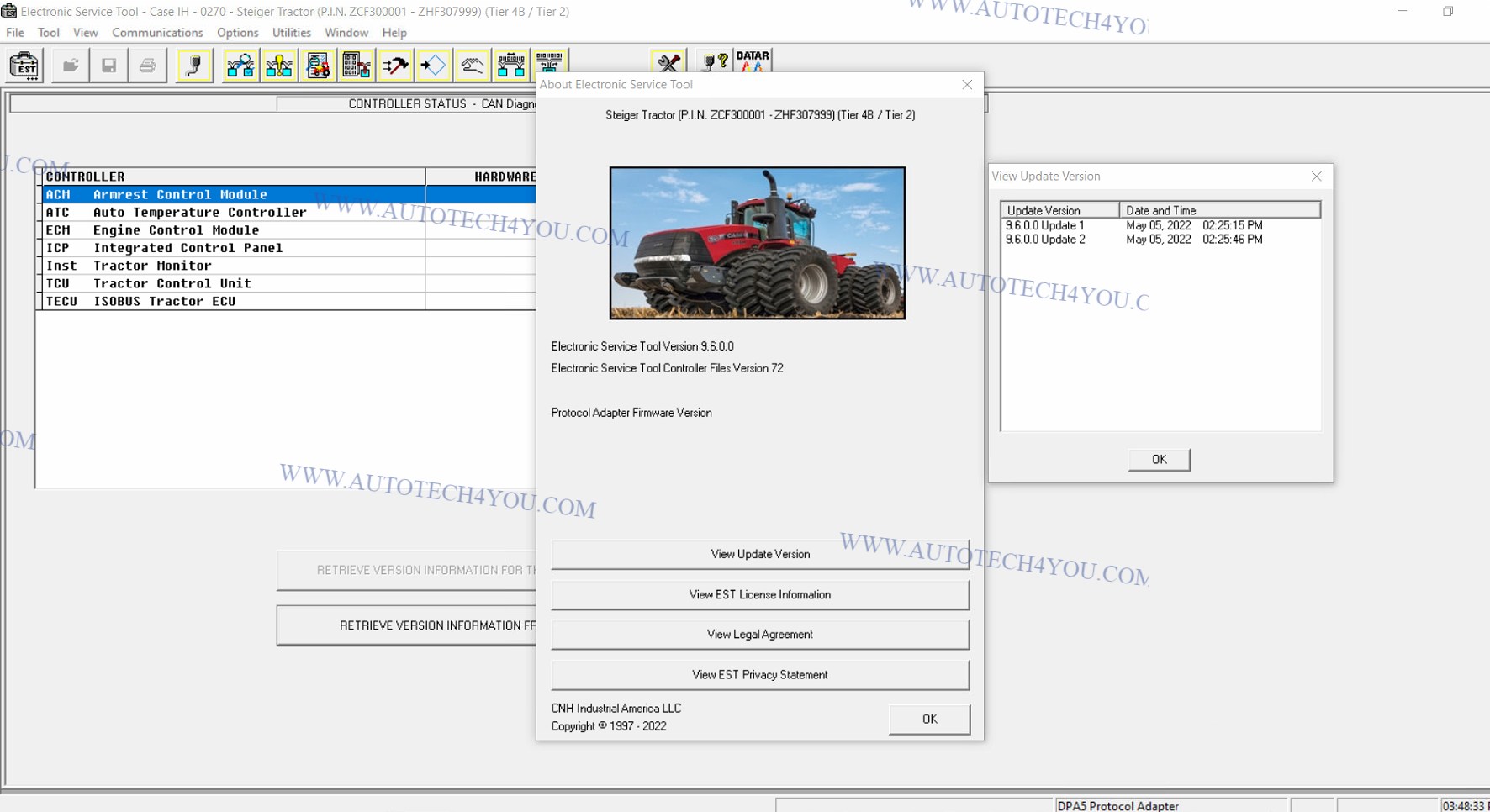Click View EST License Information button
This screenshot has width=1490, height=812.
[759, 594]
